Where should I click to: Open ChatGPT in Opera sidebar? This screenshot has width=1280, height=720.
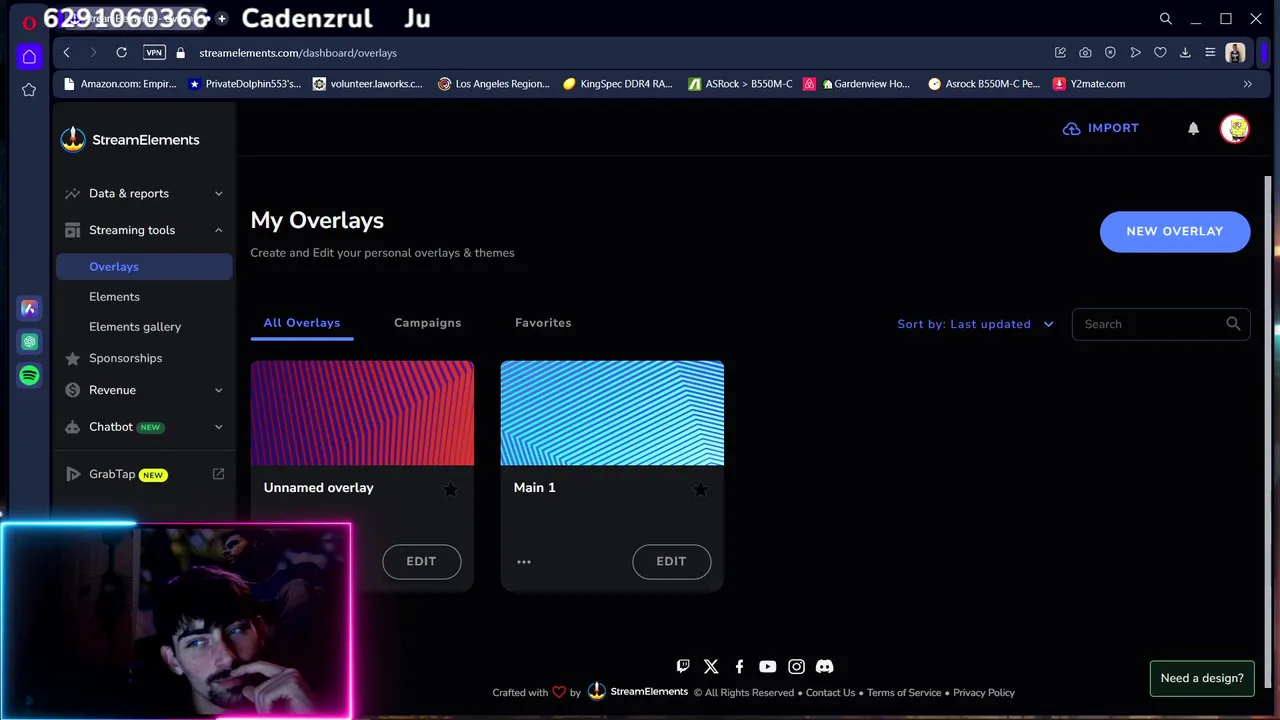coord(29,342)
